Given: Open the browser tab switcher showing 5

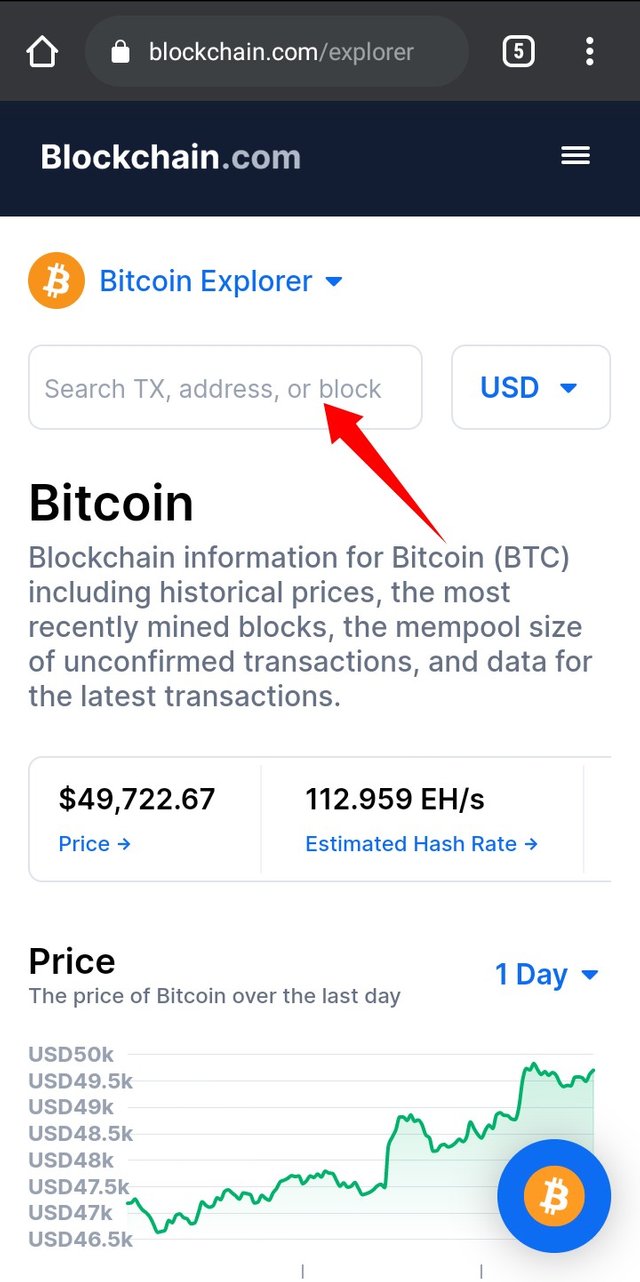Looking at the screenshot, I should [518, 51].
